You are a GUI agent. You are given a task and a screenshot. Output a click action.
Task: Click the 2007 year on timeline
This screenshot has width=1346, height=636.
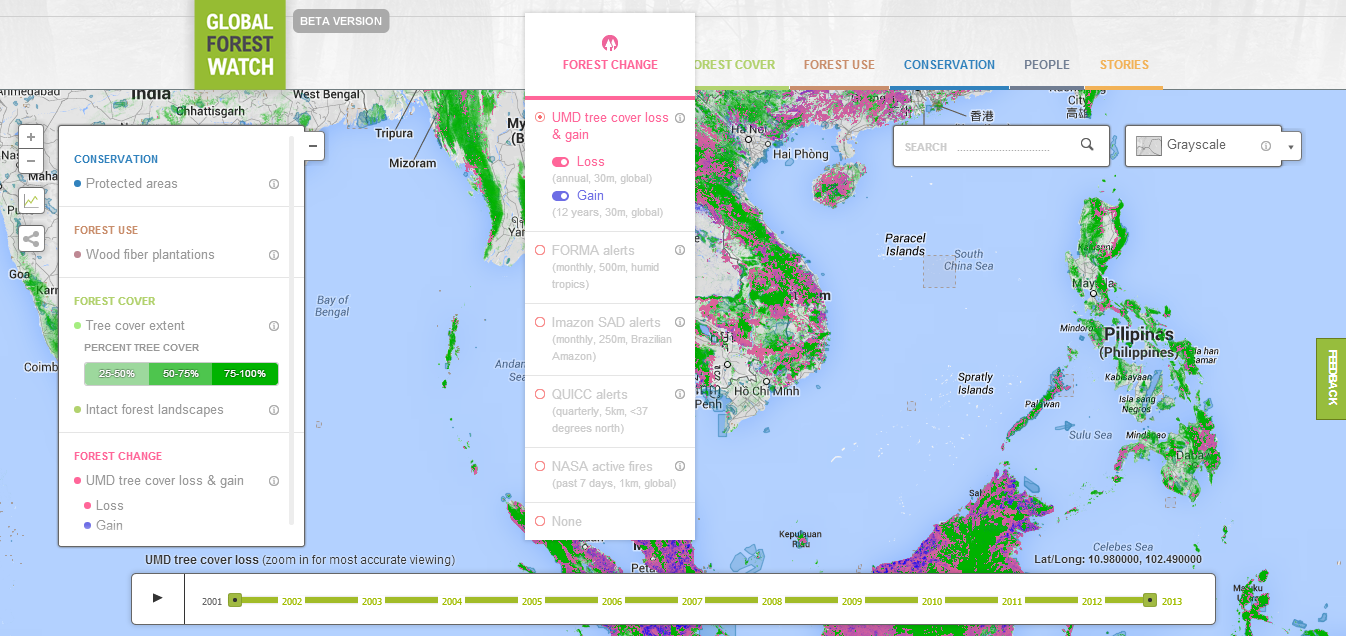(x=692, y=602)
